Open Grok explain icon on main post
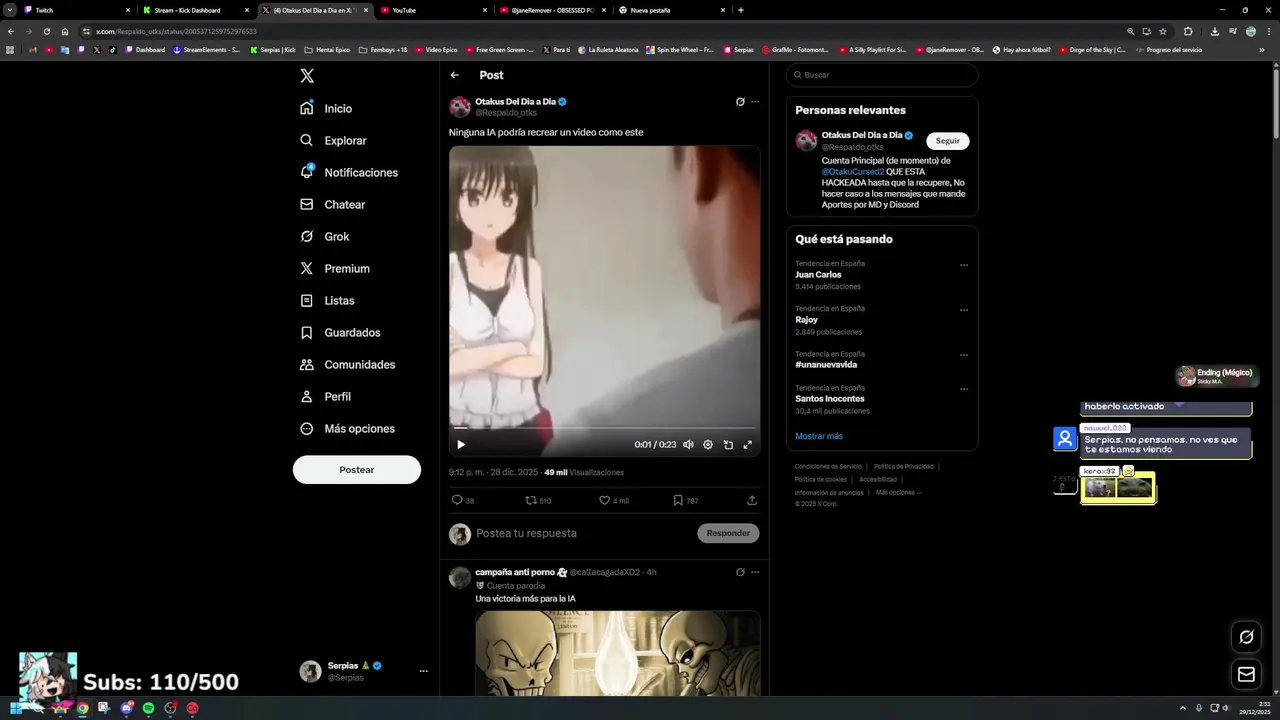The width and height of the screenshot is (1280, 720). 740,102
